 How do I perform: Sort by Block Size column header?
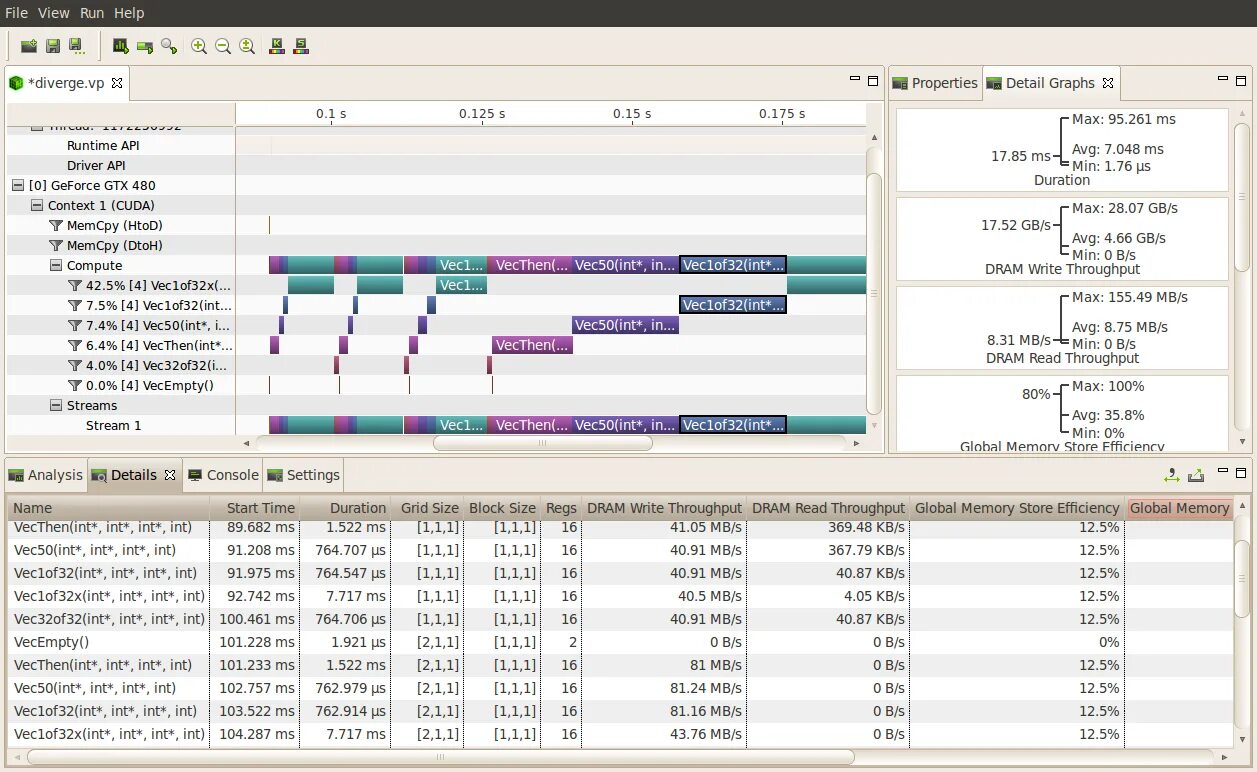pyautogui.click(x=502, y=508)
